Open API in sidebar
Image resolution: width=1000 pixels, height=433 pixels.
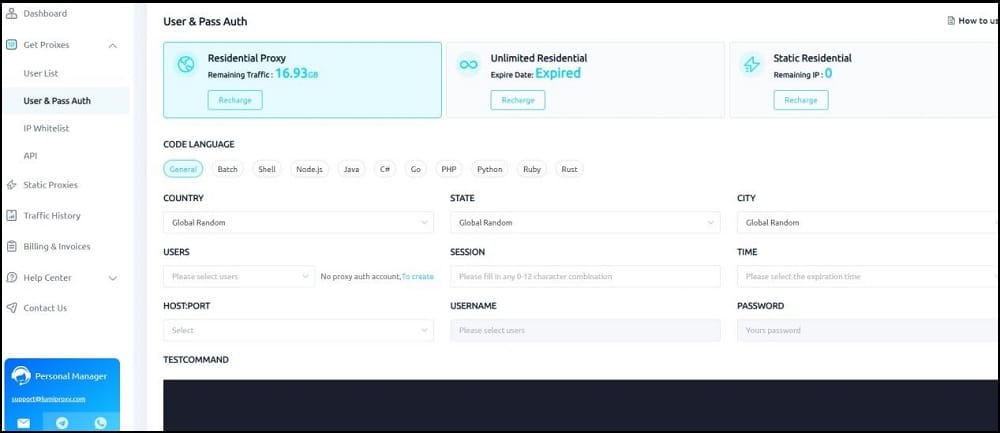tap(30, 156)
